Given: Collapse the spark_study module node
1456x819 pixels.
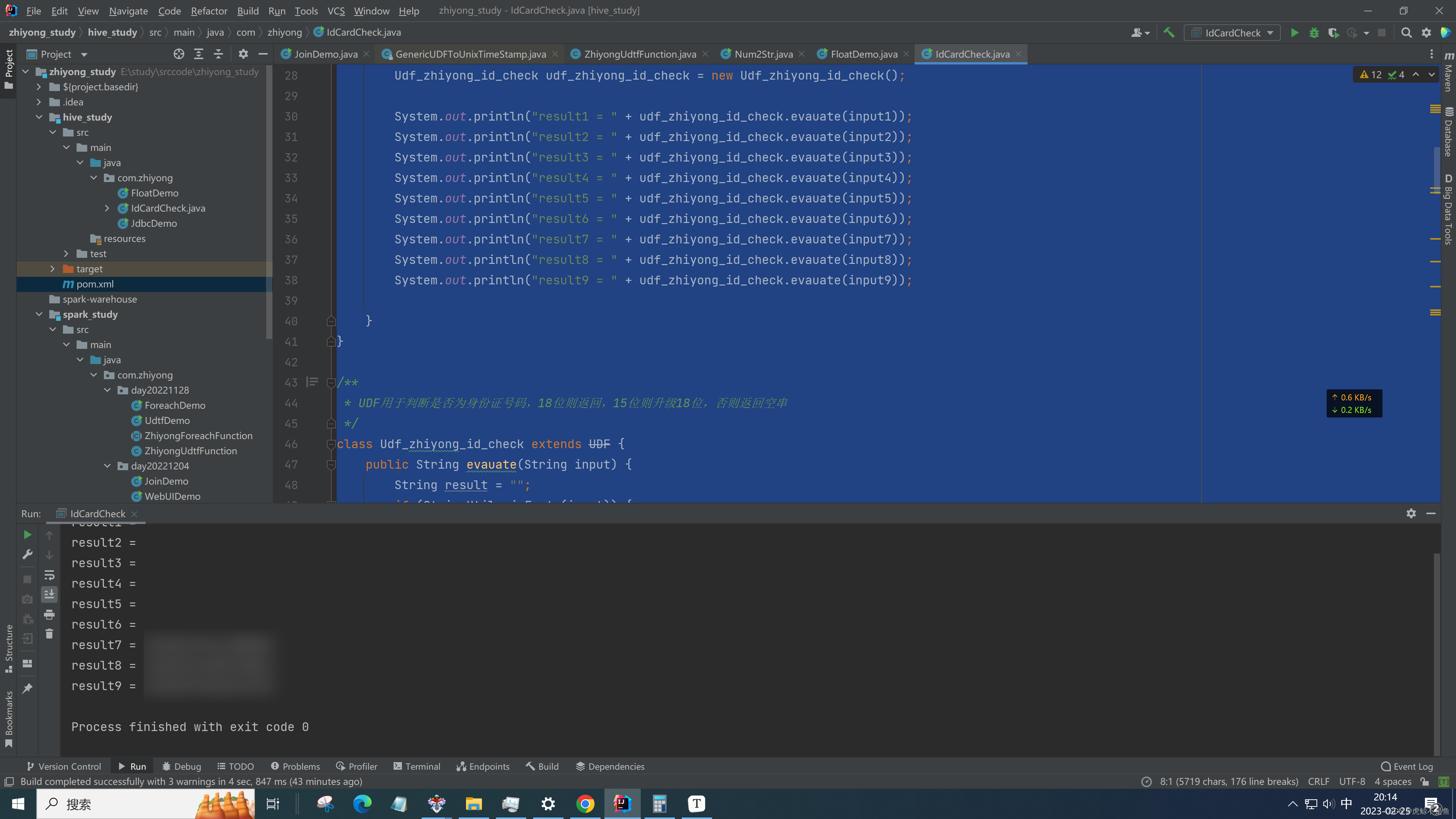Looking at the screenshot, I should click(39, 314).
